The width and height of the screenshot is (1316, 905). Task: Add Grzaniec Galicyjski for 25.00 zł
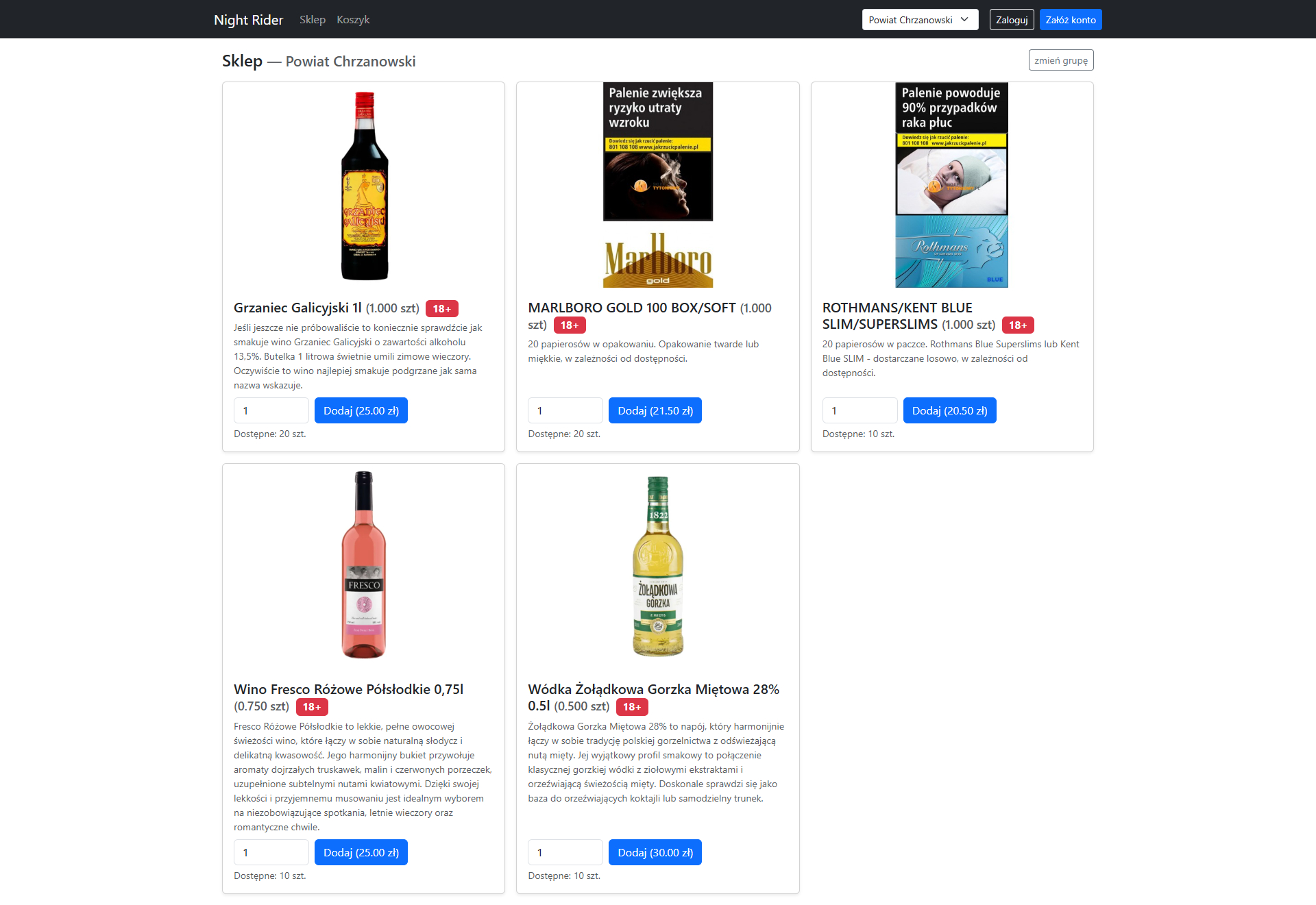[x=361, y=411]
